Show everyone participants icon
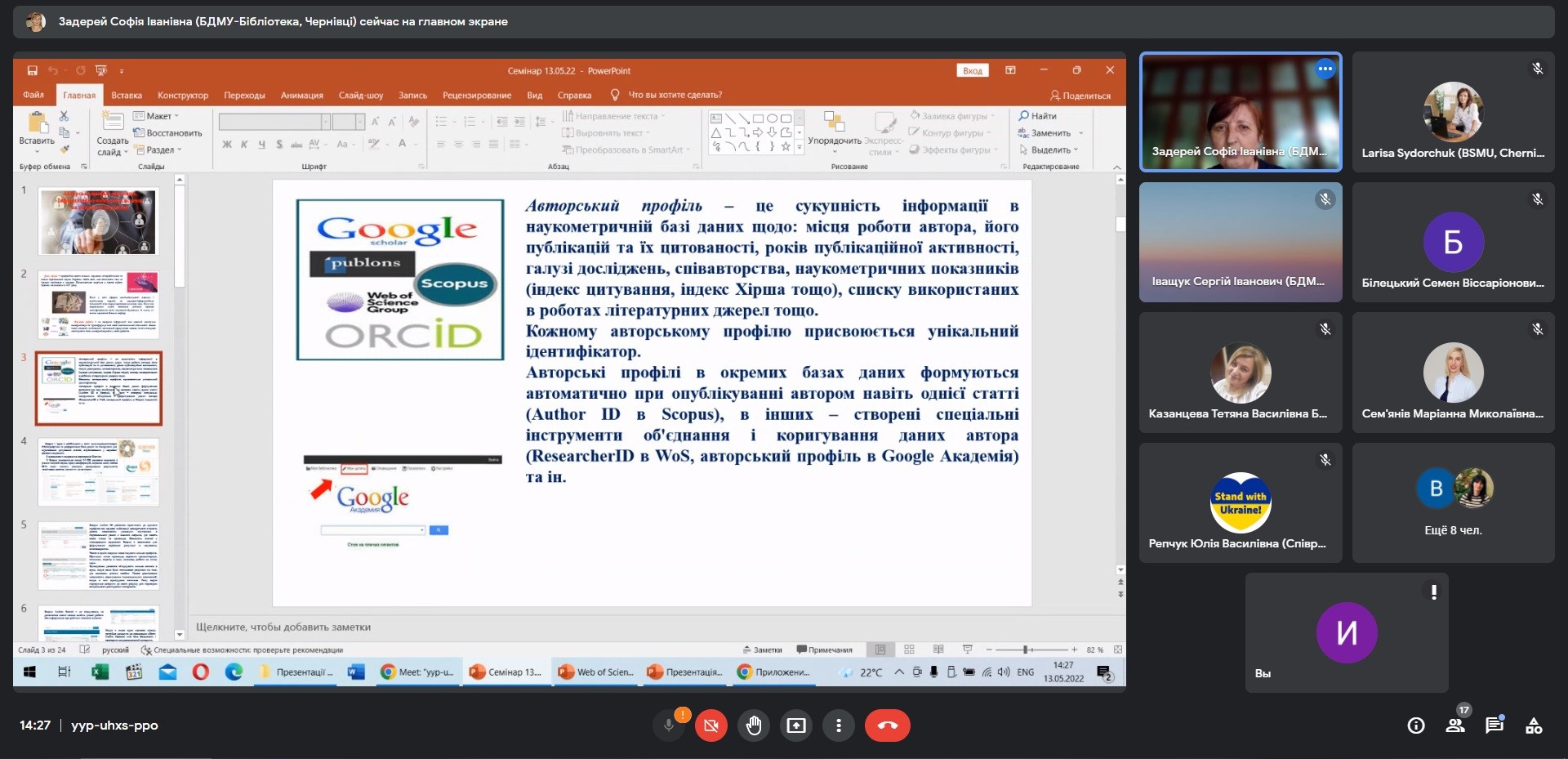The height and width of the screenshot is (759, 1568). [1455, 726]
